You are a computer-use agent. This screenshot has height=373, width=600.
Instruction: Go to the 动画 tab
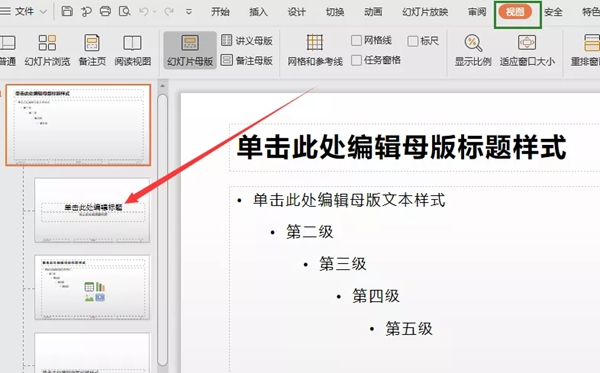coord(373,12)
